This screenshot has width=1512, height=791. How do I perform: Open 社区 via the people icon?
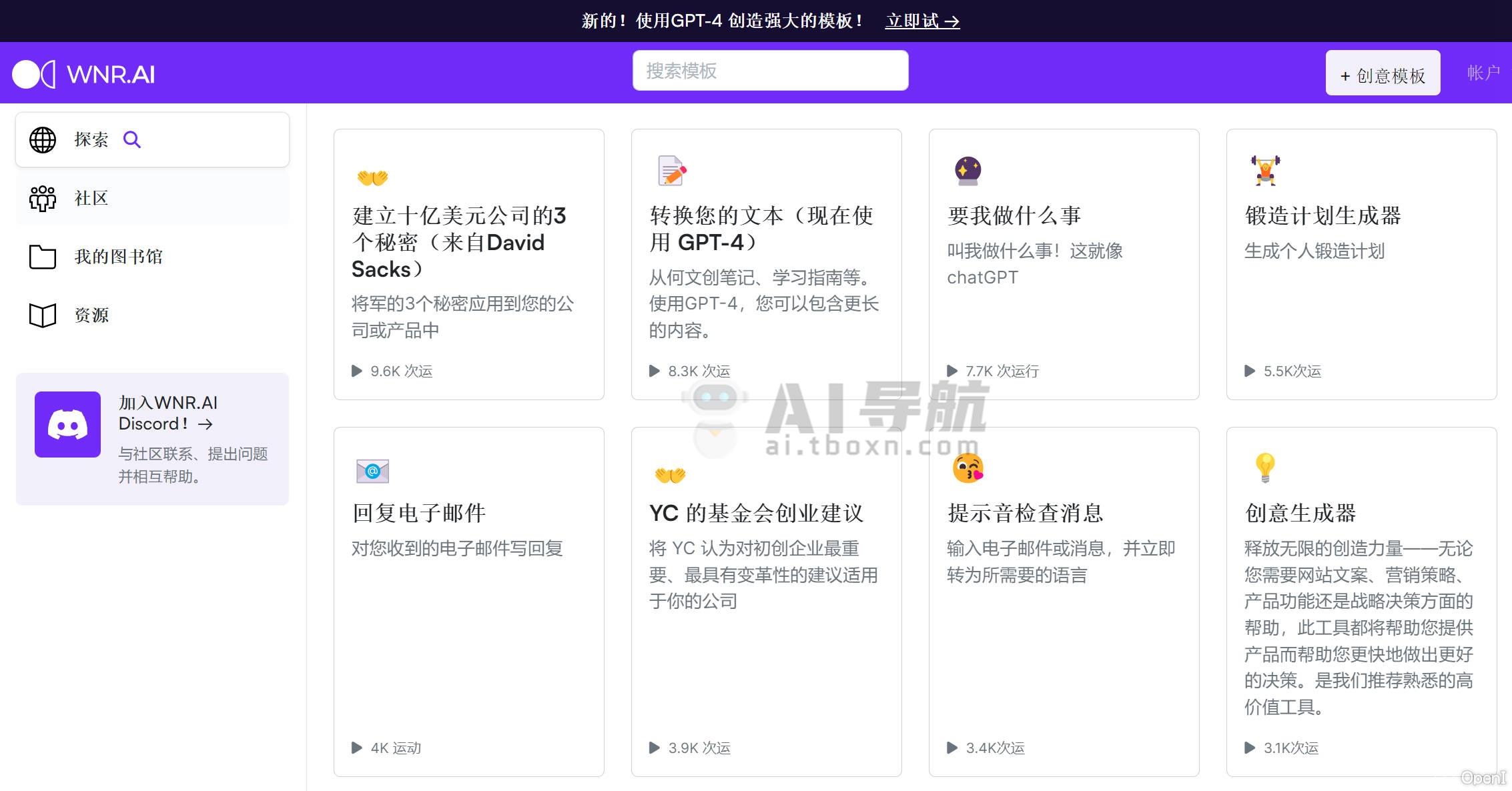point(43,199)
